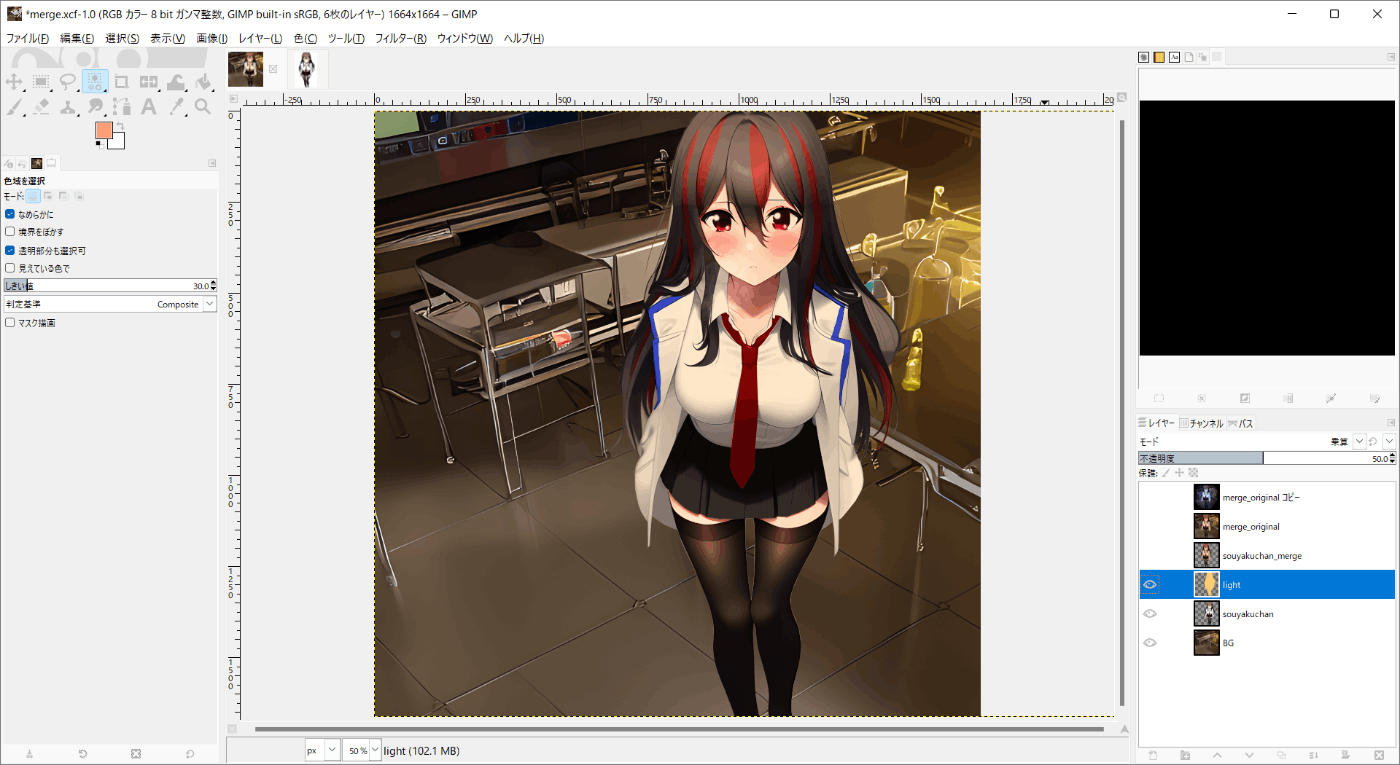Image resolution: width=1400 pixels, height=765 pixels.
Task: Lower the selected layer
Action: (x=1249, y=755)
